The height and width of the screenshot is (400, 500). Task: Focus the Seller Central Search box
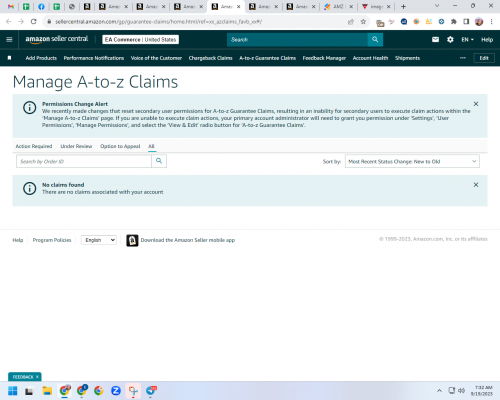click(297, 39)
